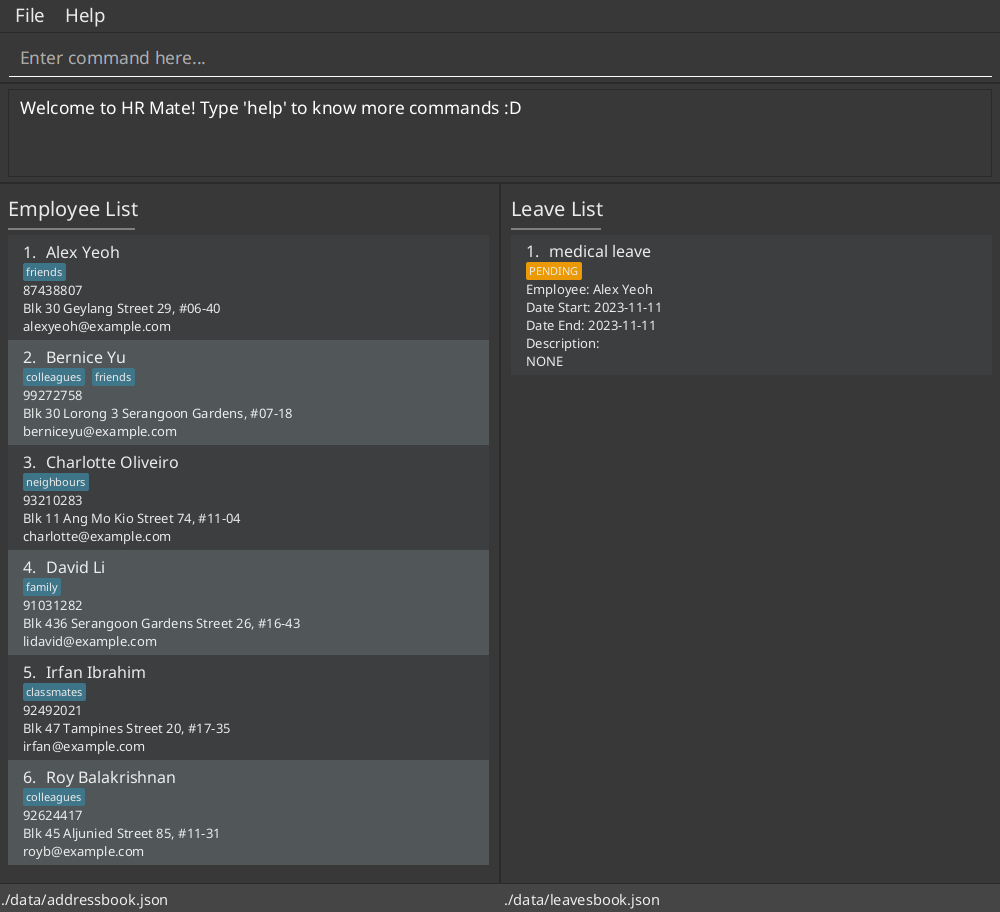Click address Blk 45 Aljunied Street 85
Viewport: 1000px width, 912px height.
pos(121,834)
